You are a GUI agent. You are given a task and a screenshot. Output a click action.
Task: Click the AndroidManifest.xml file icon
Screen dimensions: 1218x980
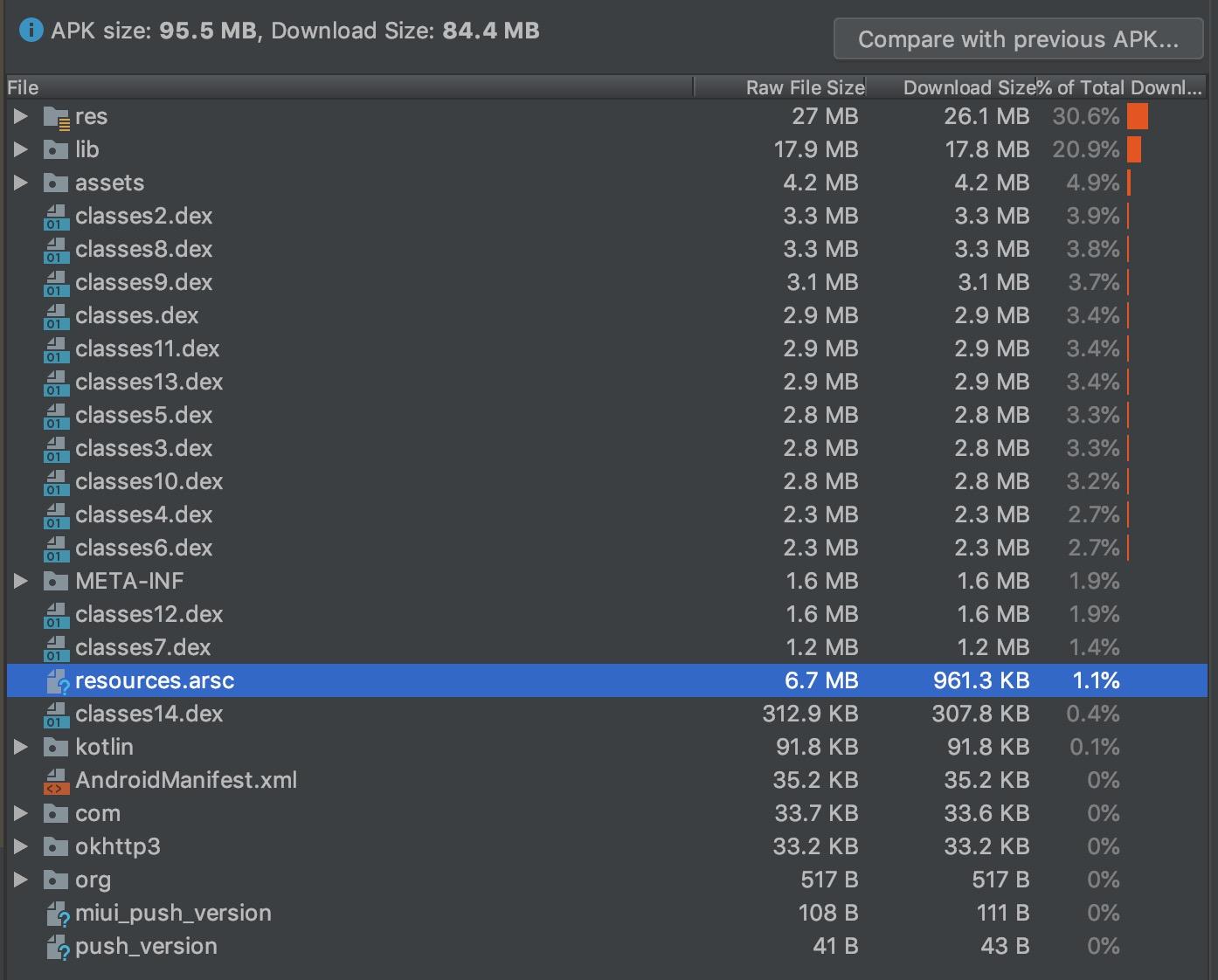tap(56, 781)
